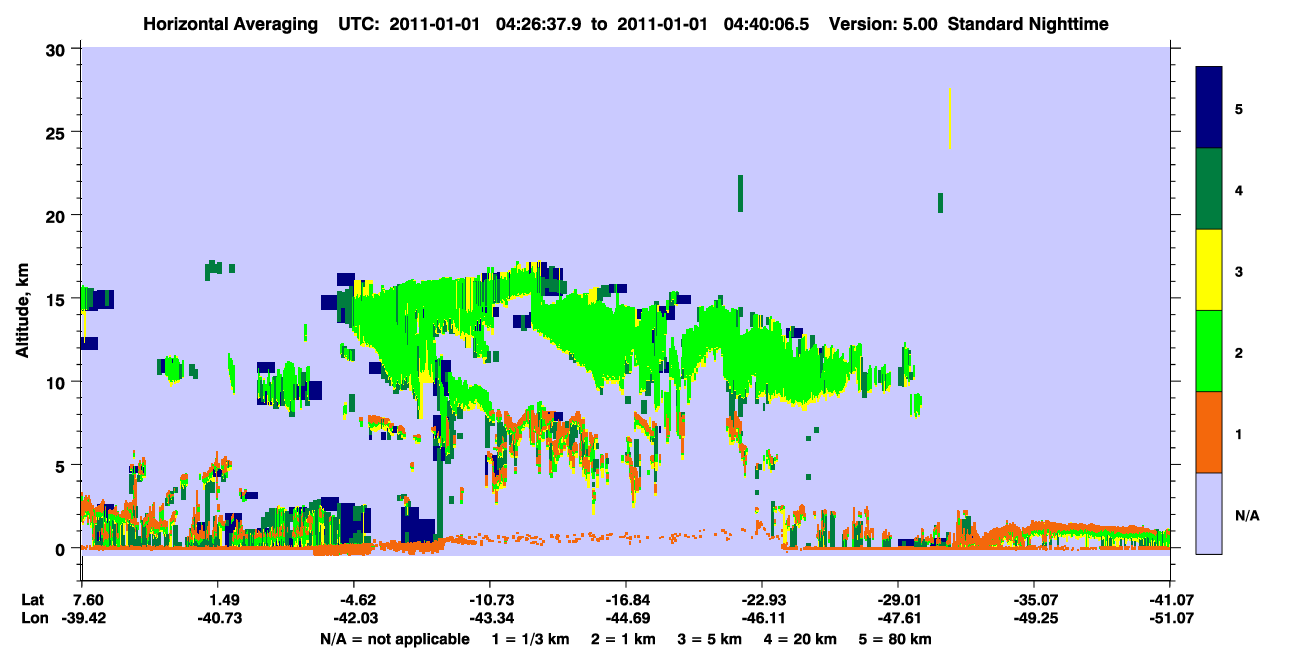This screenshot has width=1300, height=667.
Task: Click the altitude tick label '30'
Action: [x=58, y=49]
